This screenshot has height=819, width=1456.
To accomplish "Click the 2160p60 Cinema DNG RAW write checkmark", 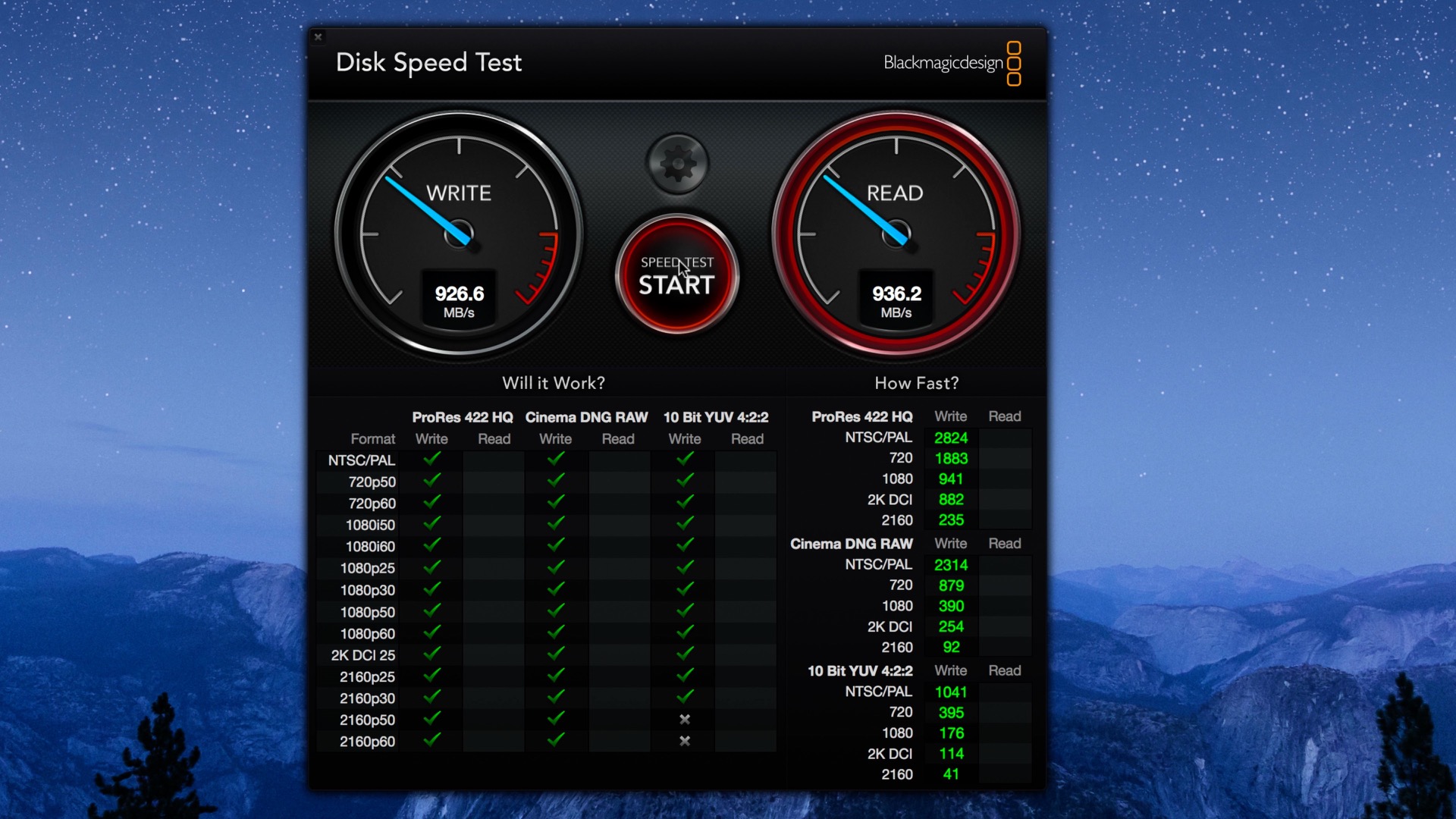I will click(x=556, y=739).
